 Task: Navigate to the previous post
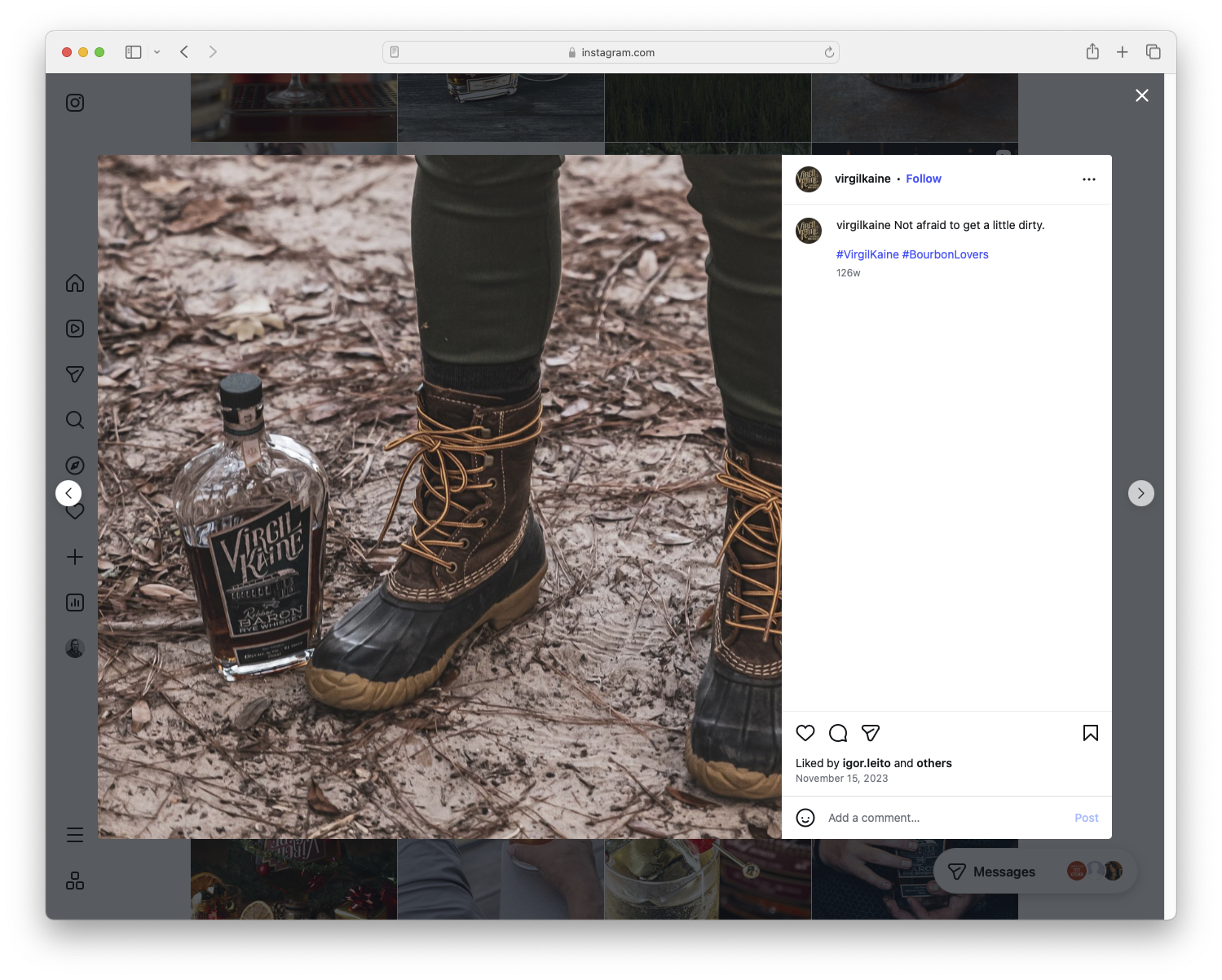[68, 492]
